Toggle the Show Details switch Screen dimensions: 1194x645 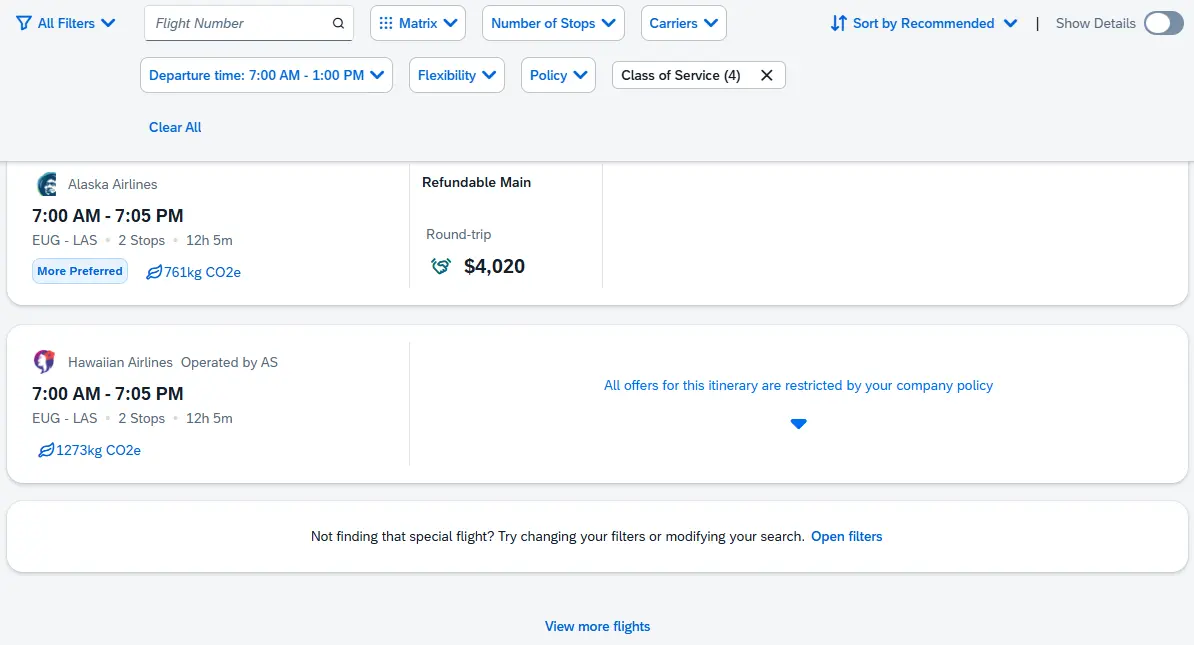pos(1164,23)
